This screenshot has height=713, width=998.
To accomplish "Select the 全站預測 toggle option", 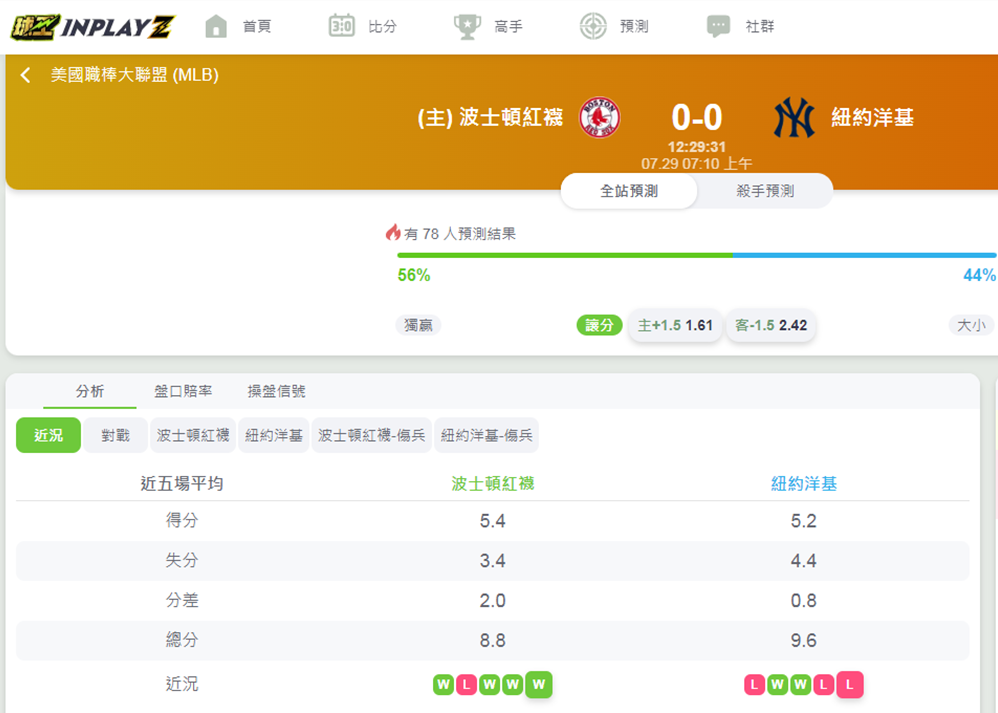I will point(629,191).
